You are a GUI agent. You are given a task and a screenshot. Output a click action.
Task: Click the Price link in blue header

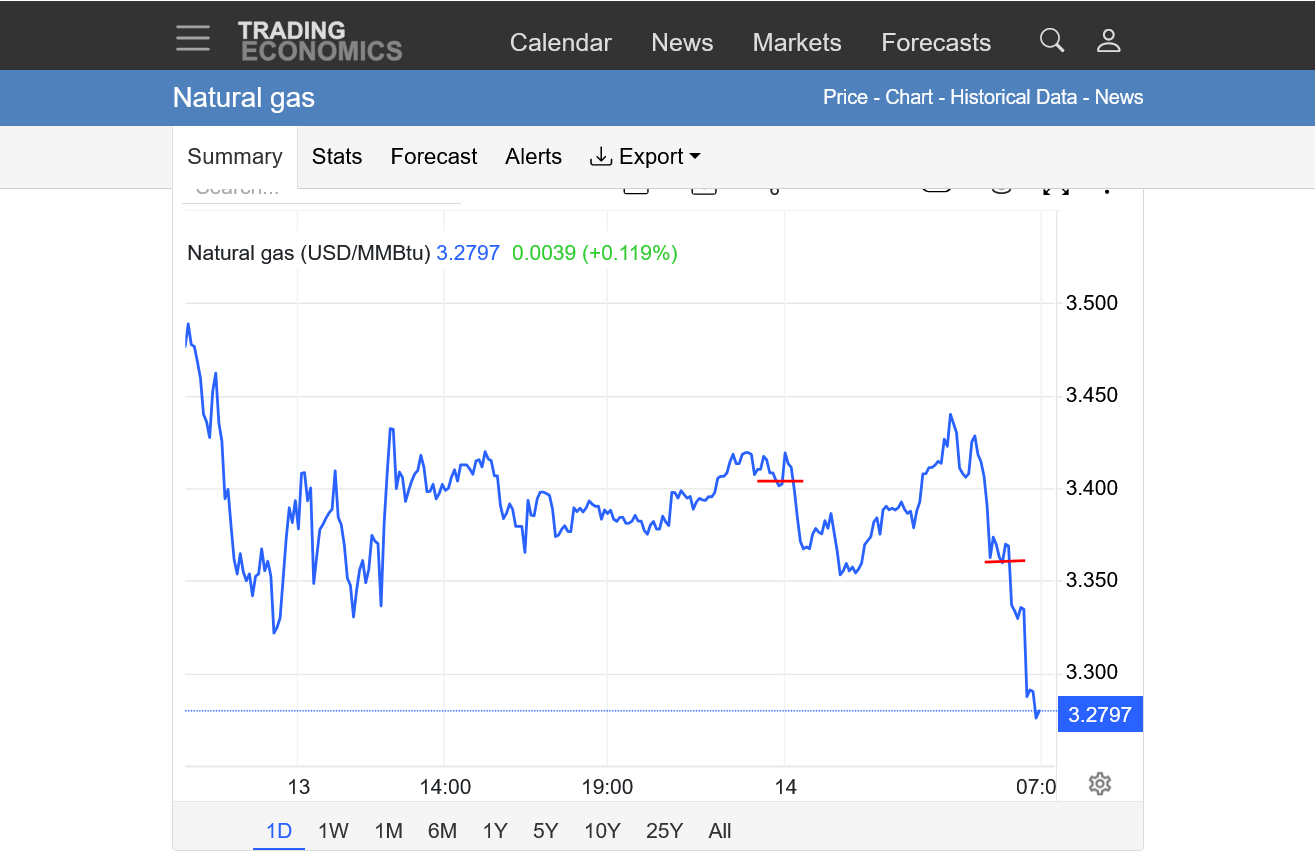[x=845, y=97]
